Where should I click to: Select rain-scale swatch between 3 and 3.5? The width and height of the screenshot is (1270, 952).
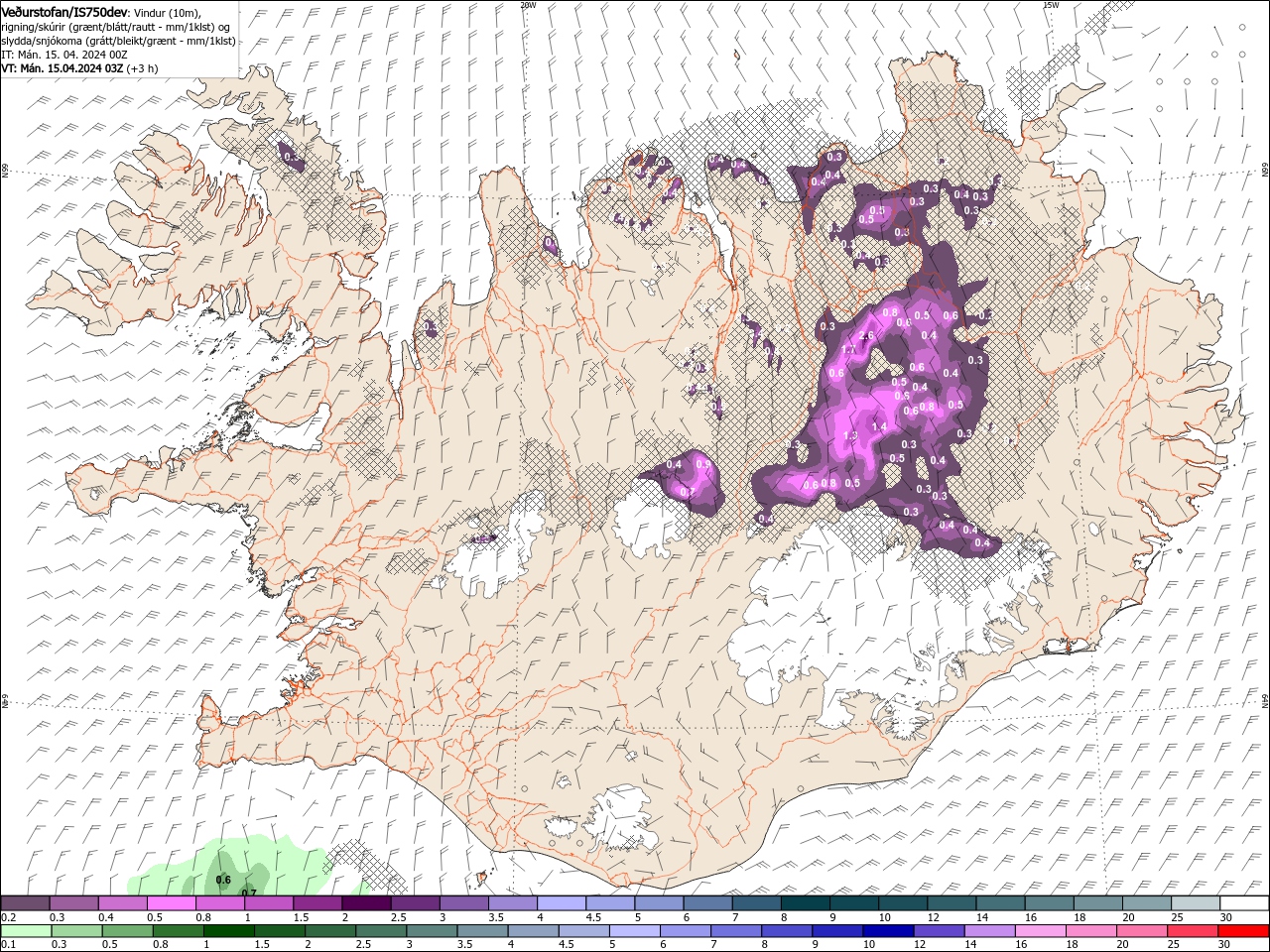click(x=431, y=931)
